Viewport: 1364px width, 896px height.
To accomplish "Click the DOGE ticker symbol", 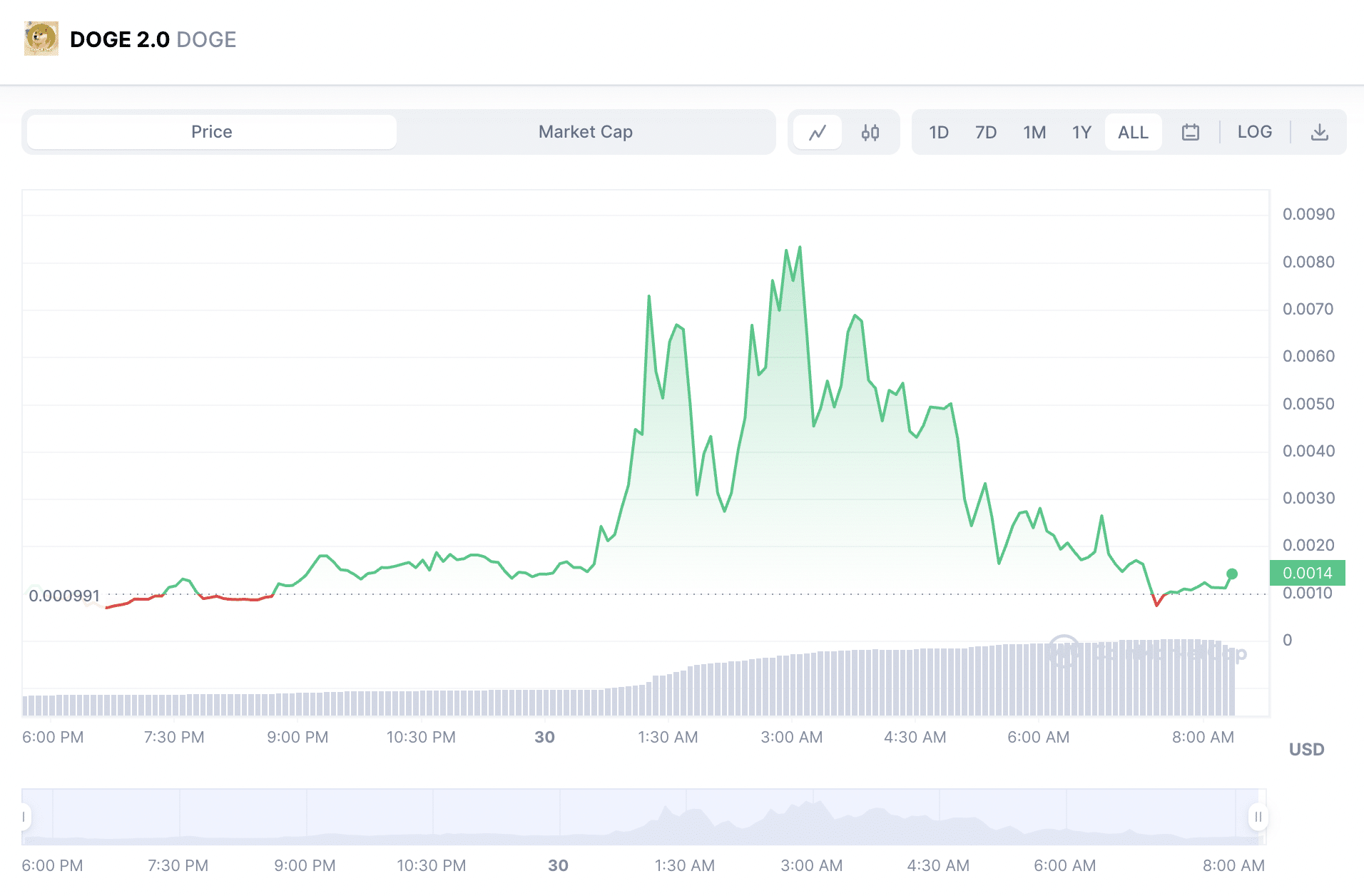I will point(206,39).
